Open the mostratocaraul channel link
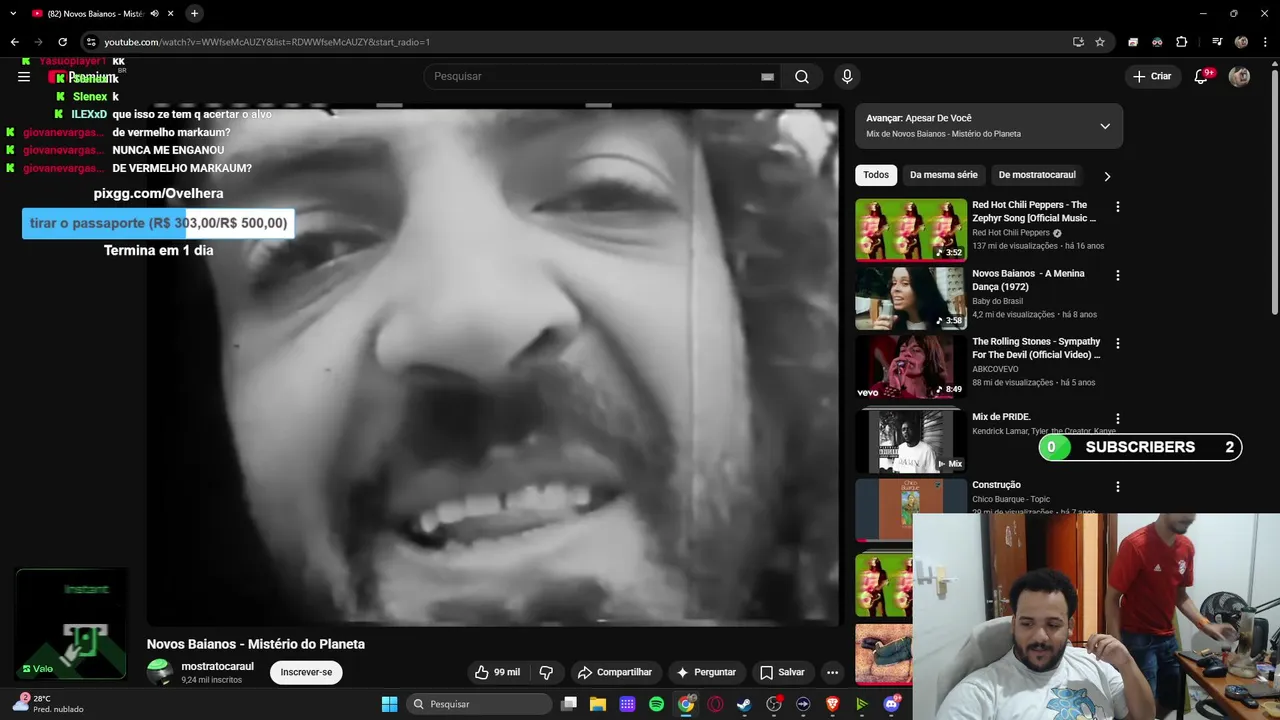 click(217, 666)
